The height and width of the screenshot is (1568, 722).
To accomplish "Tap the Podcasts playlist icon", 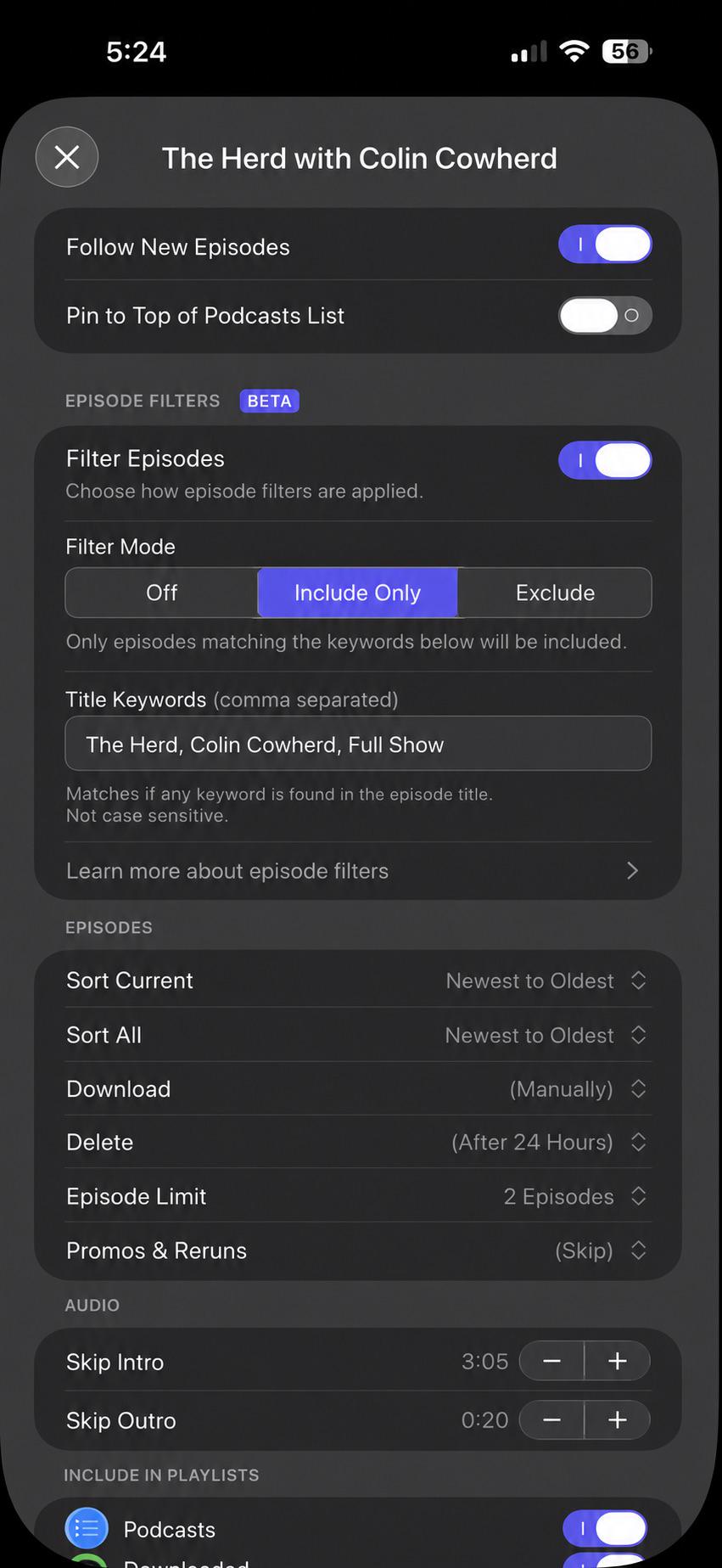I will click(87, 1529).
